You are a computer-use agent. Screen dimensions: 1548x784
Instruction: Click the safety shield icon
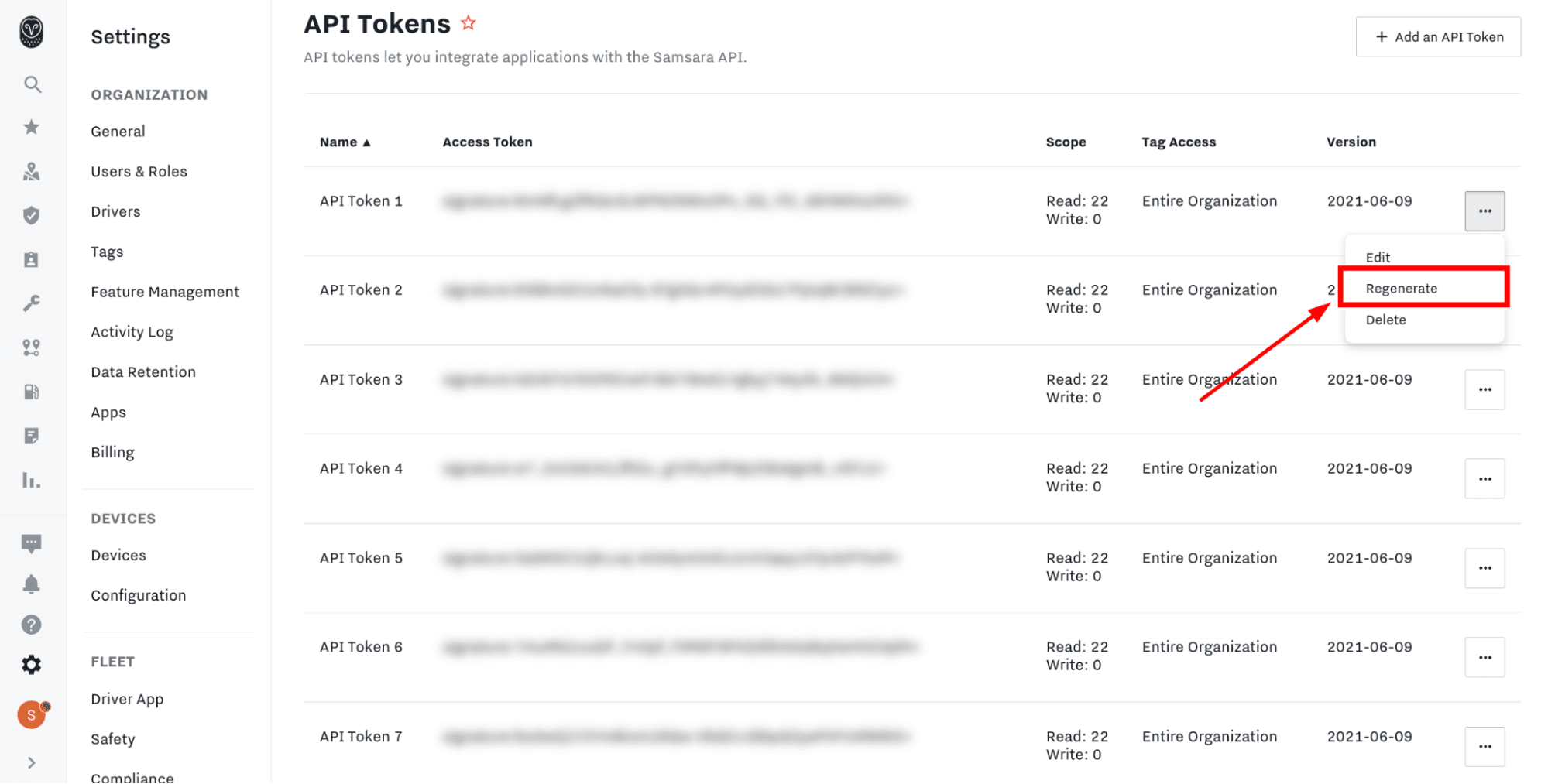(32, 215)
